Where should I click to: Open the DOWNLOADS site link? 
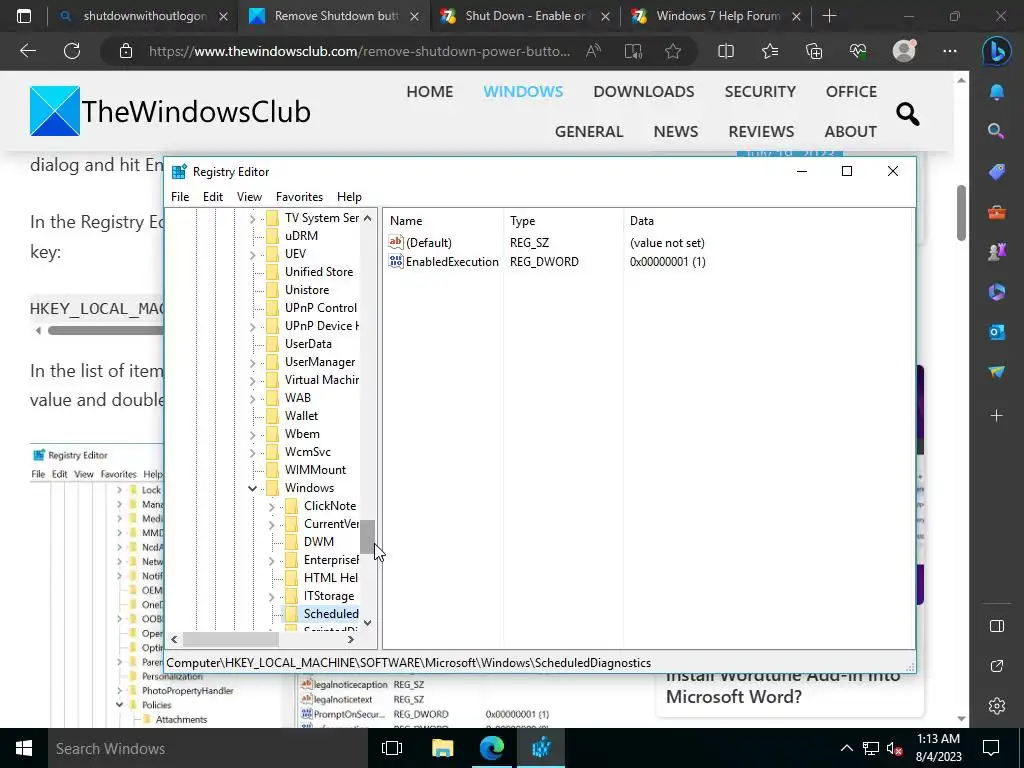pyautogui.click(x=643, y=91)
